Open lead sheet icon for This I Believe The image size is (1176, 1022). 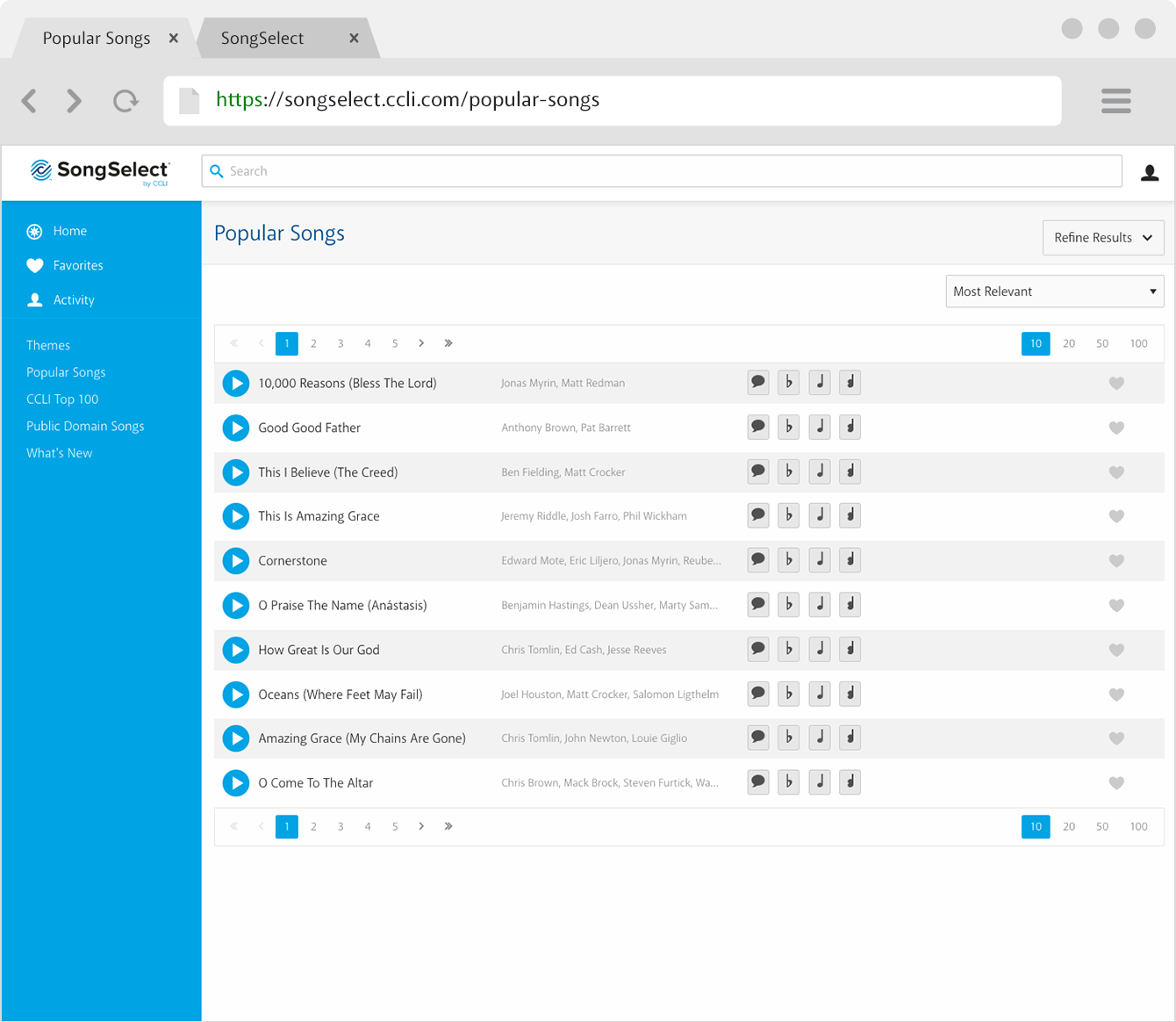point(820,471)
